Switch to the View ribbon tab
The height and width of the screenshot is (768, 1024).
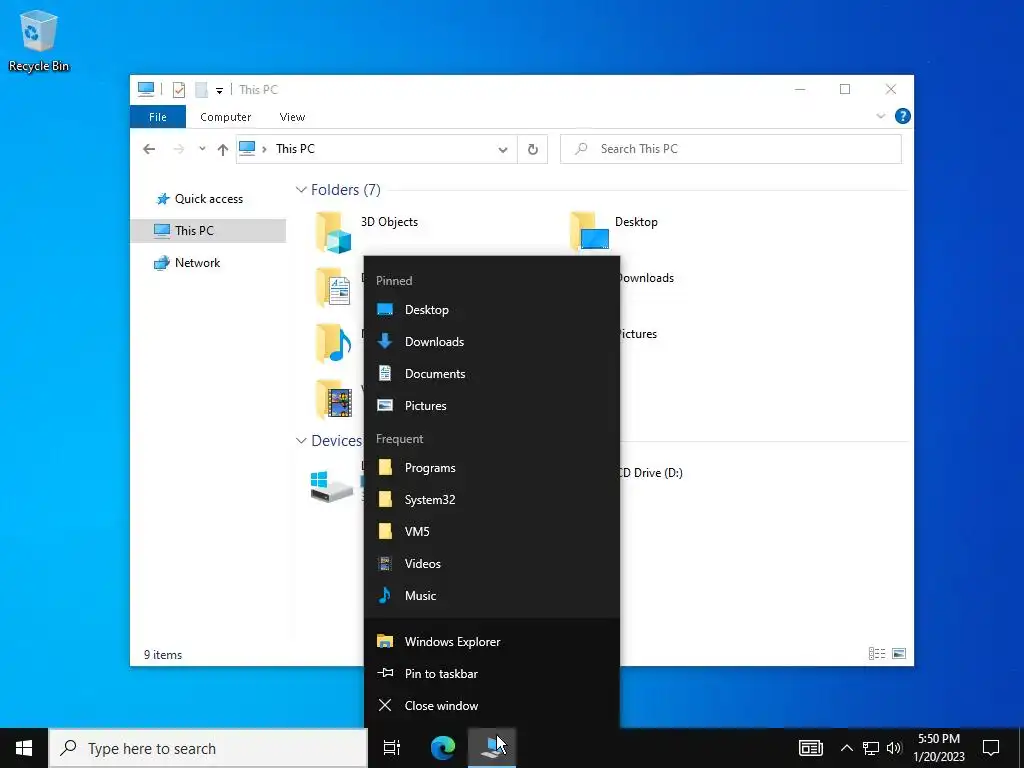coord(292,117)
